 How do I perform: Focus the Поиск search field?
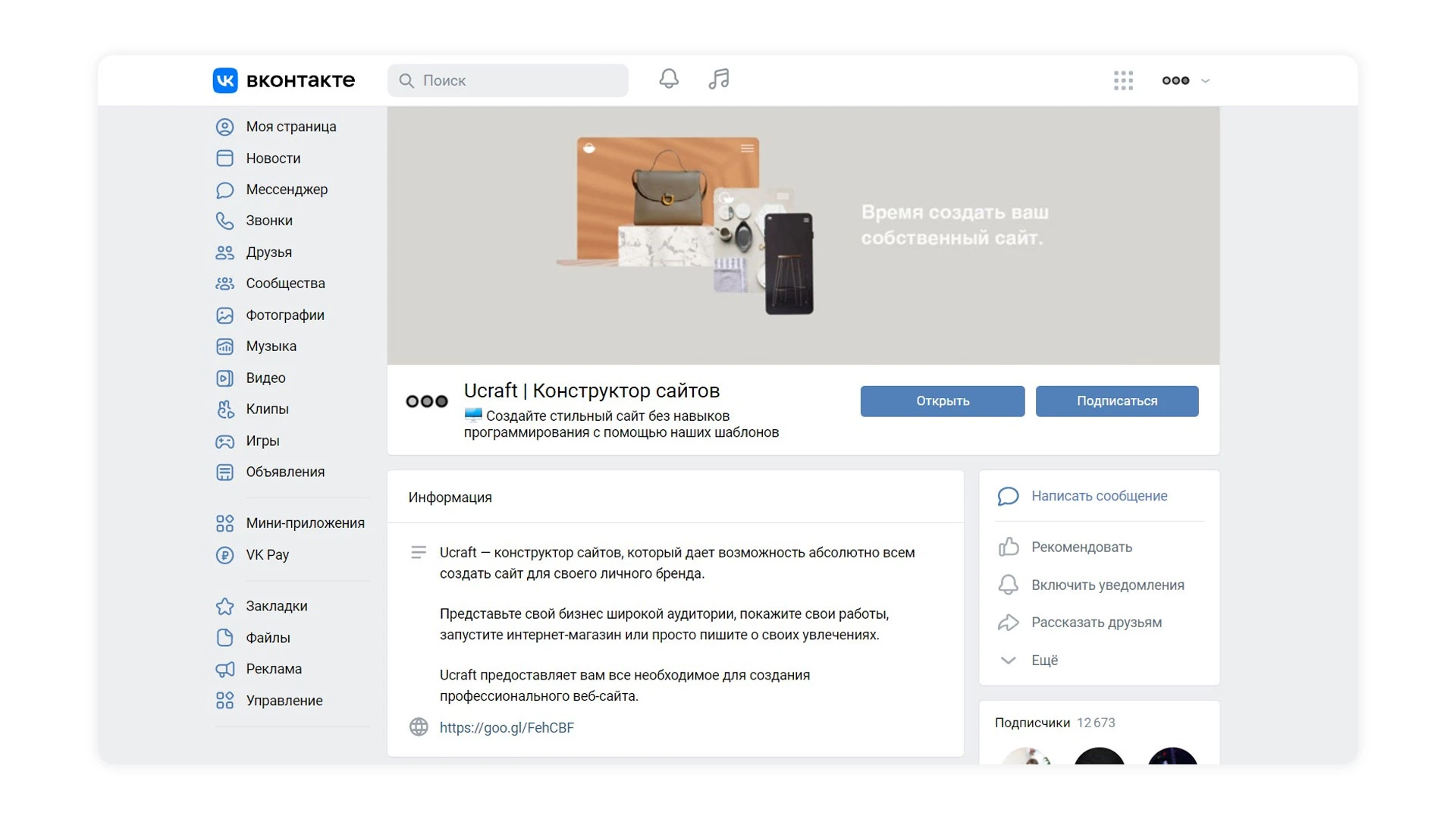507,80
